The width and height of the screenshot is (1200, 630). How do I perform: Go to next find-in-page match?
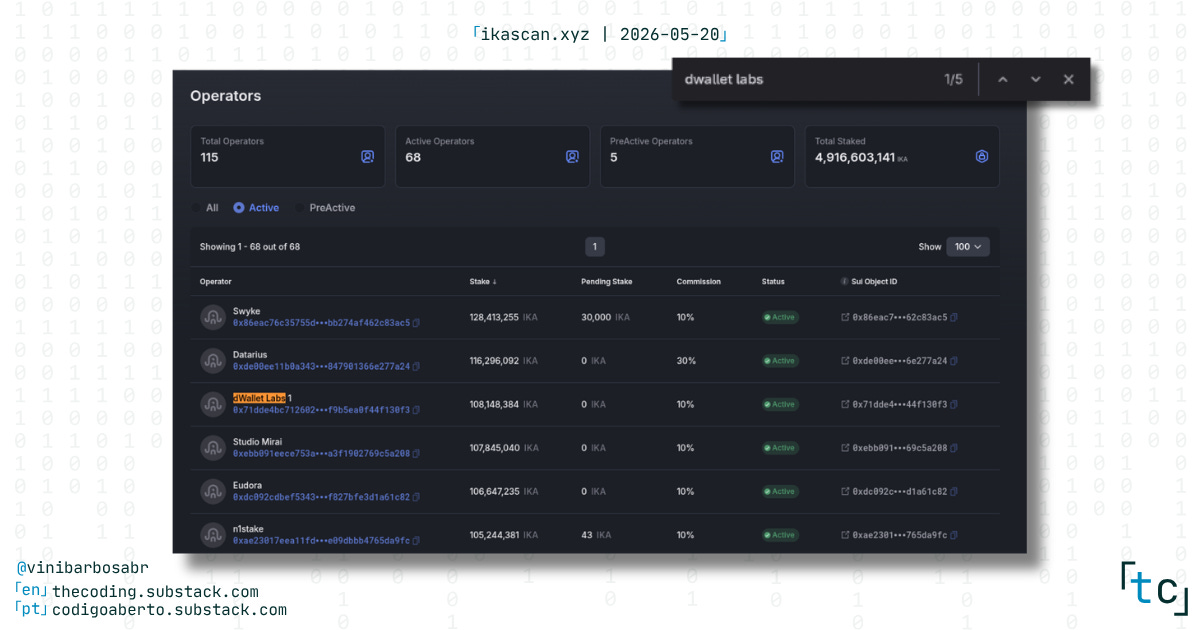coord(1036,80)
